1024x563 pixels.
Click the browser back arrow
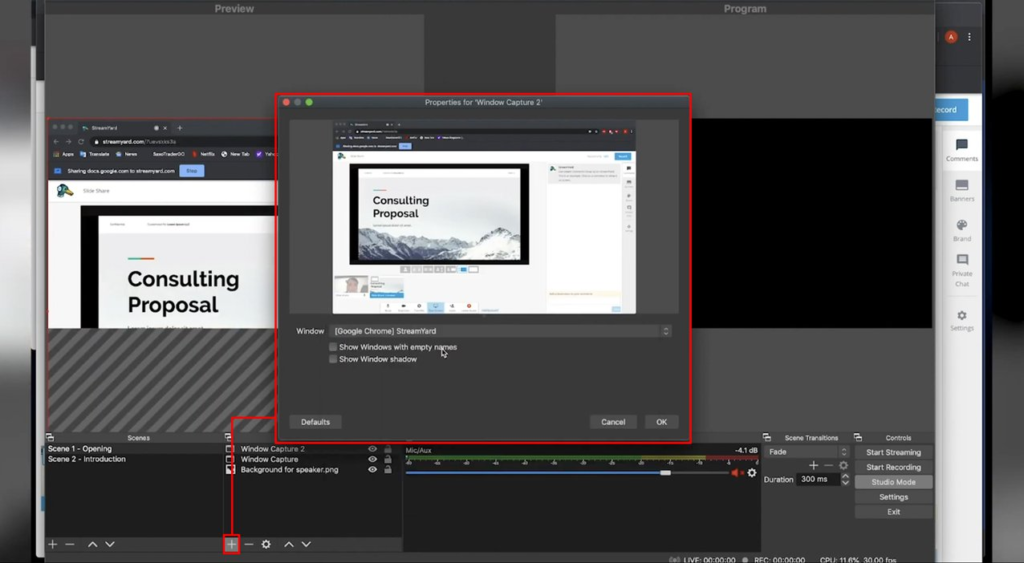pos(56,141)
